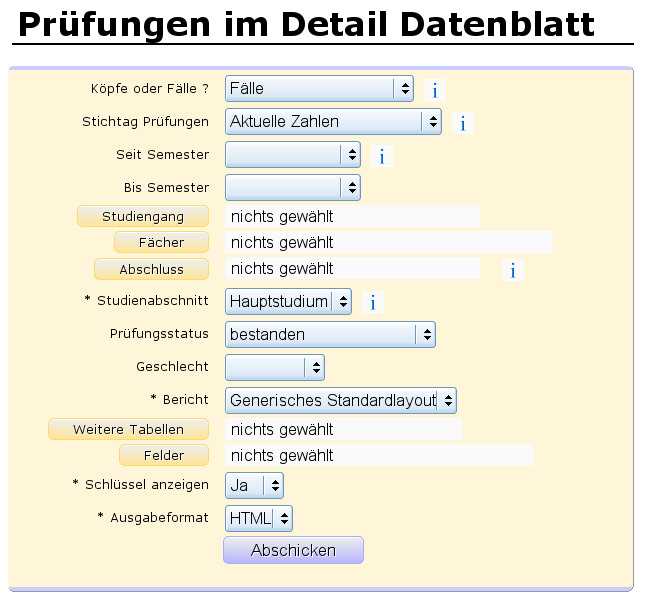Viewport: 647px width, 606px height.
Task: Click 'nichts gewählt' field next to Weitere Tabellen
Action: (x=343, y=429)
